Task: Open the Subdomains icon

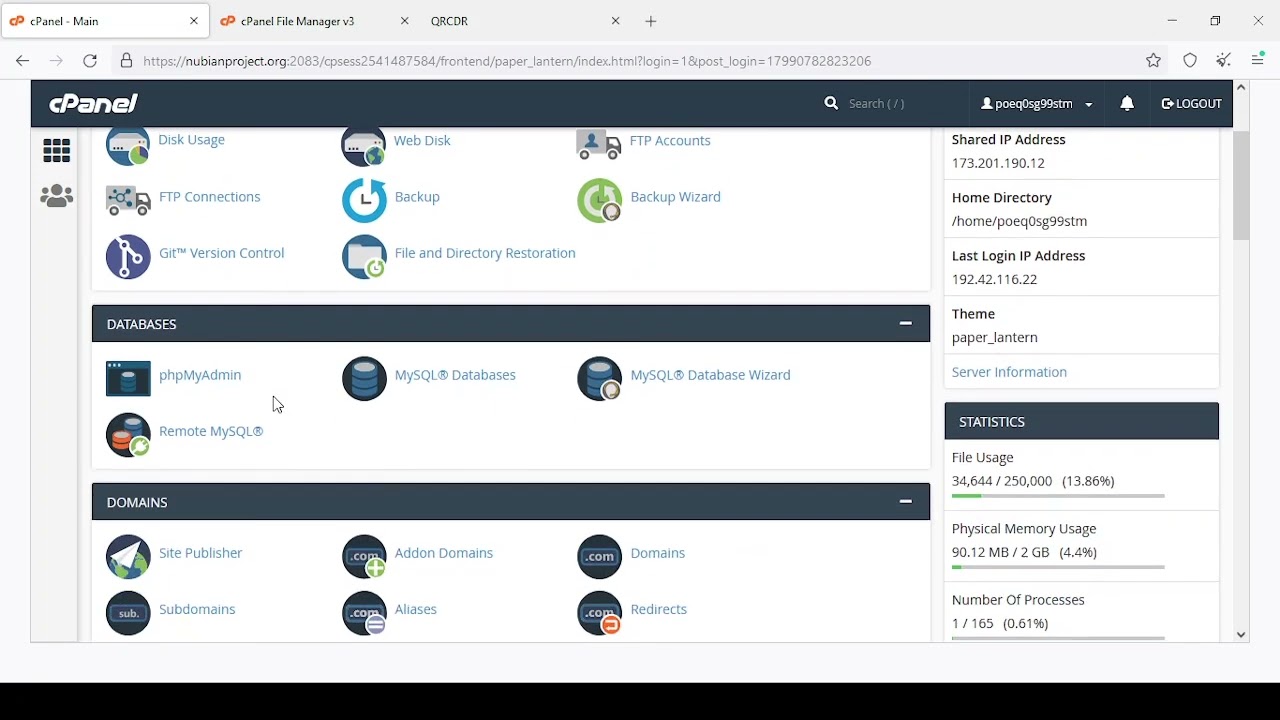Action: point(128,613)
